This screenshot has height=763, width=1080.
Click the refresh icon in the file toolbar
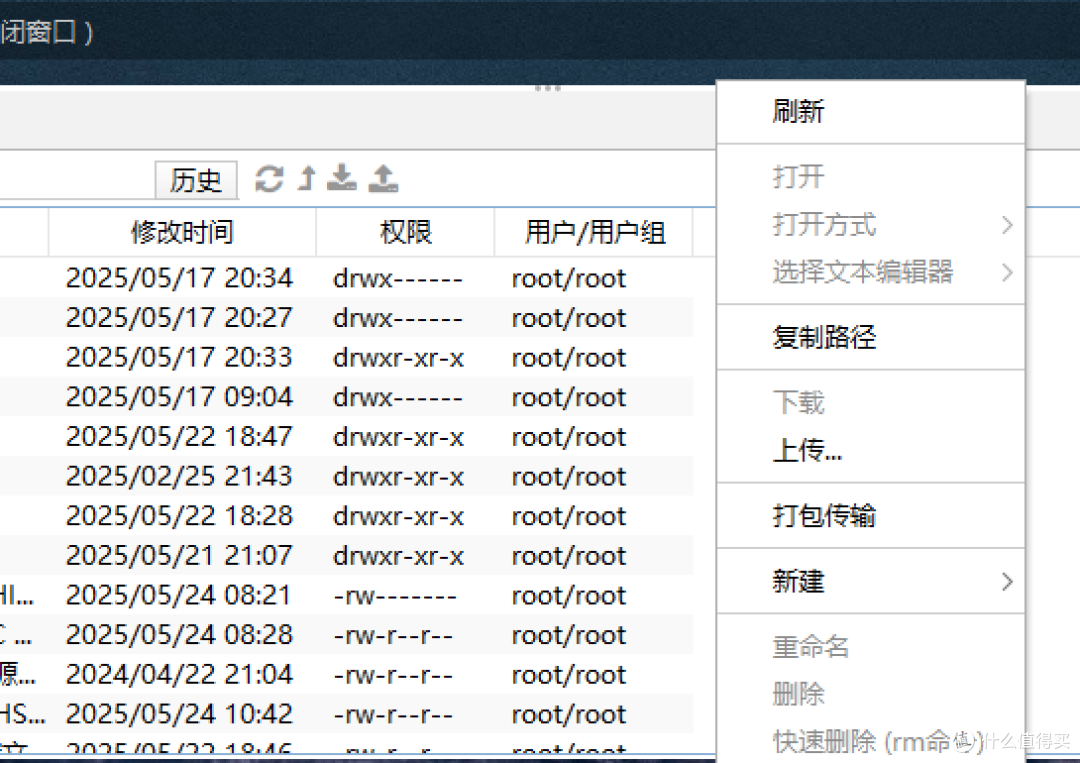[x=269, y=179]
